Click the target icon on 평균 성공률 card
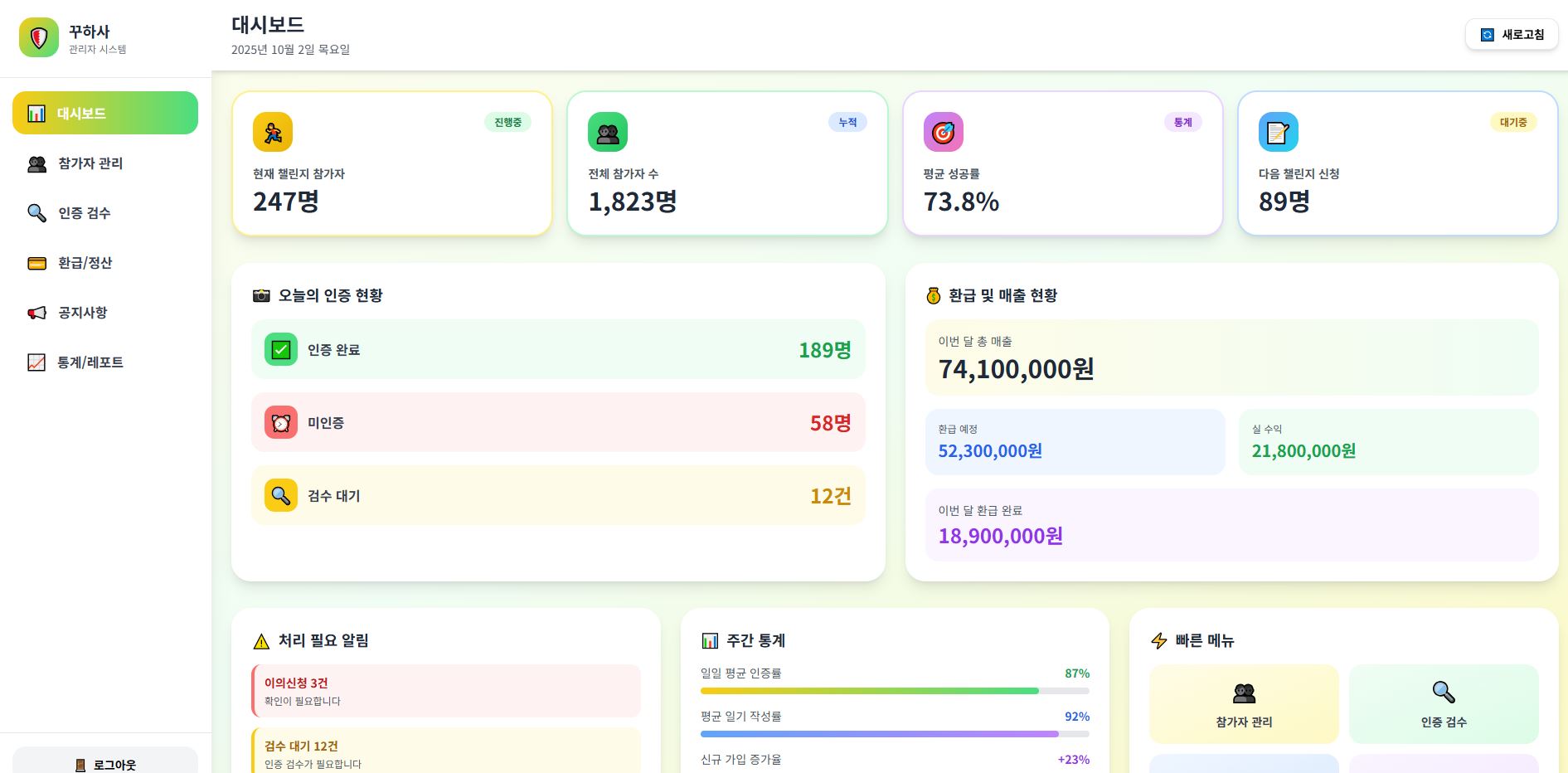 (x=944, y=132)
